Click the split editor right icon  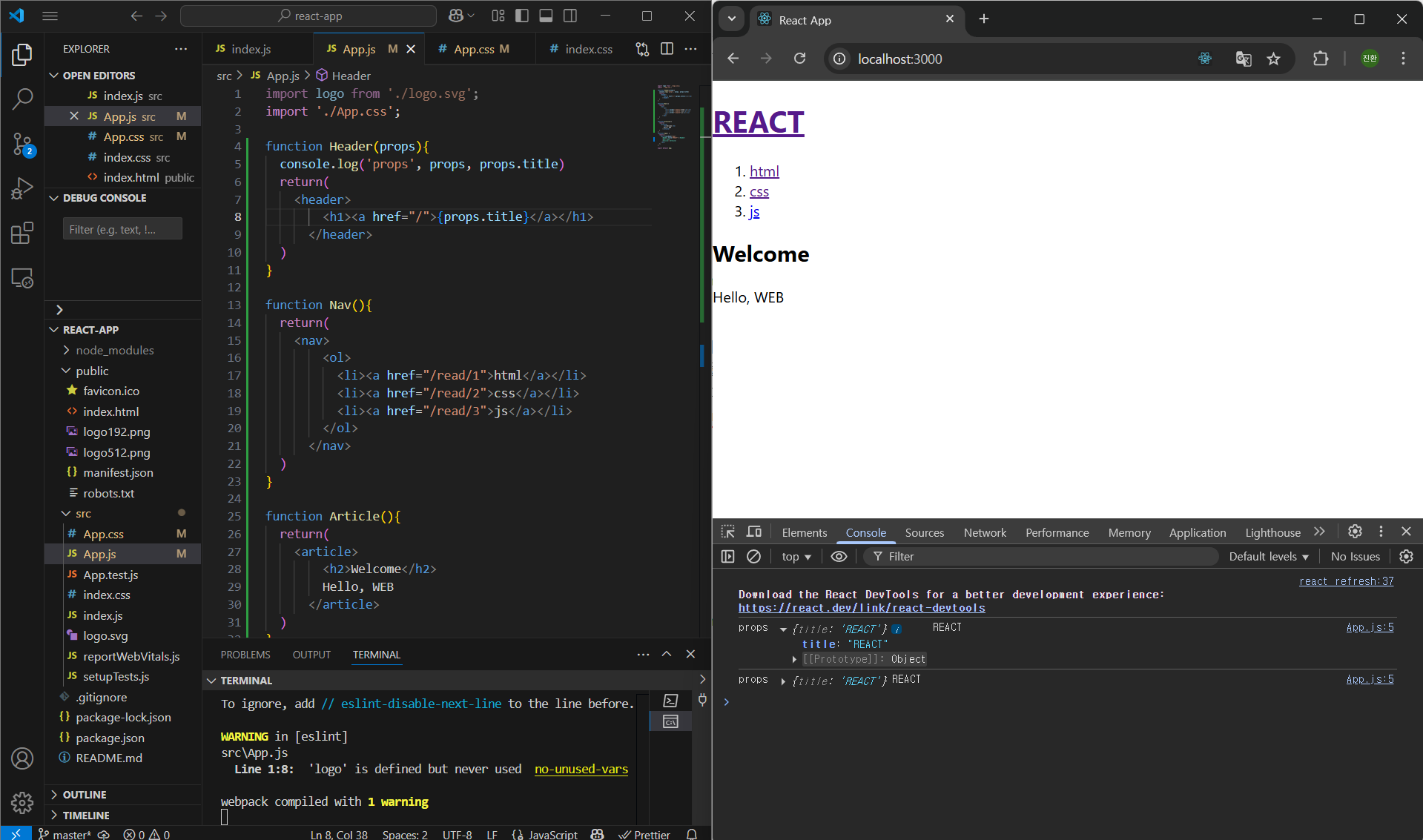pos(667,49)
